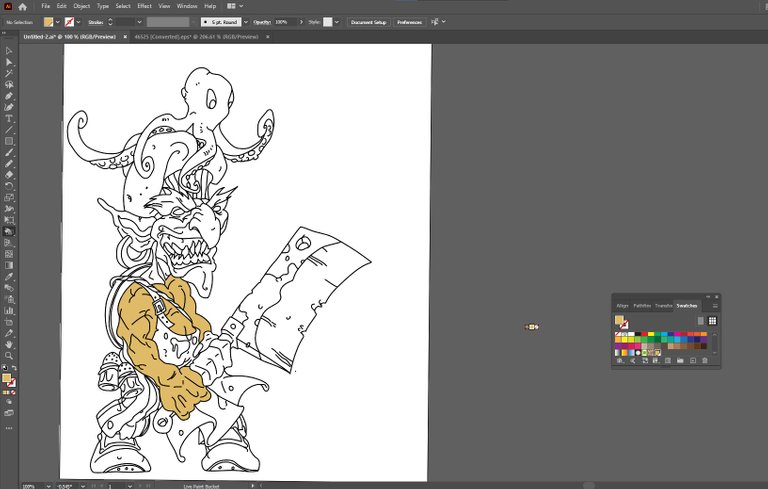Select the Column Graph tool
The height and width of the screenshot is (489, 768).
click(x=9, y=310)
